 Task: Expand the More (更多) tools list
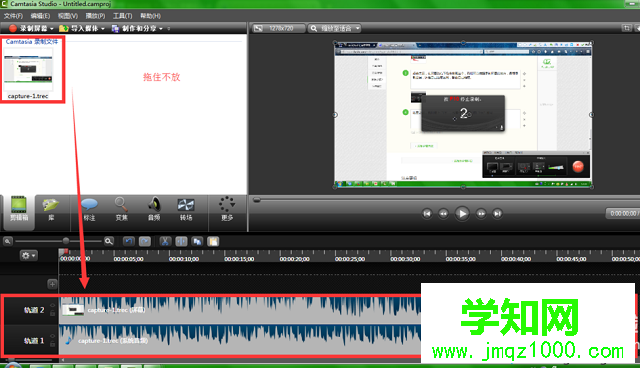pos(227,209)
